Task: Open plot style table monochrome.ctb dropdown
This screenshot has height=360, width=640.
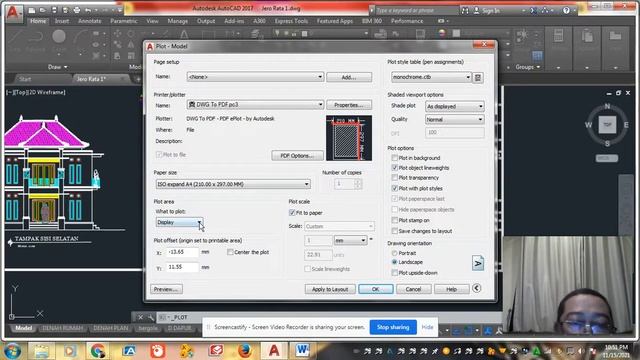Action: (431, 77)
